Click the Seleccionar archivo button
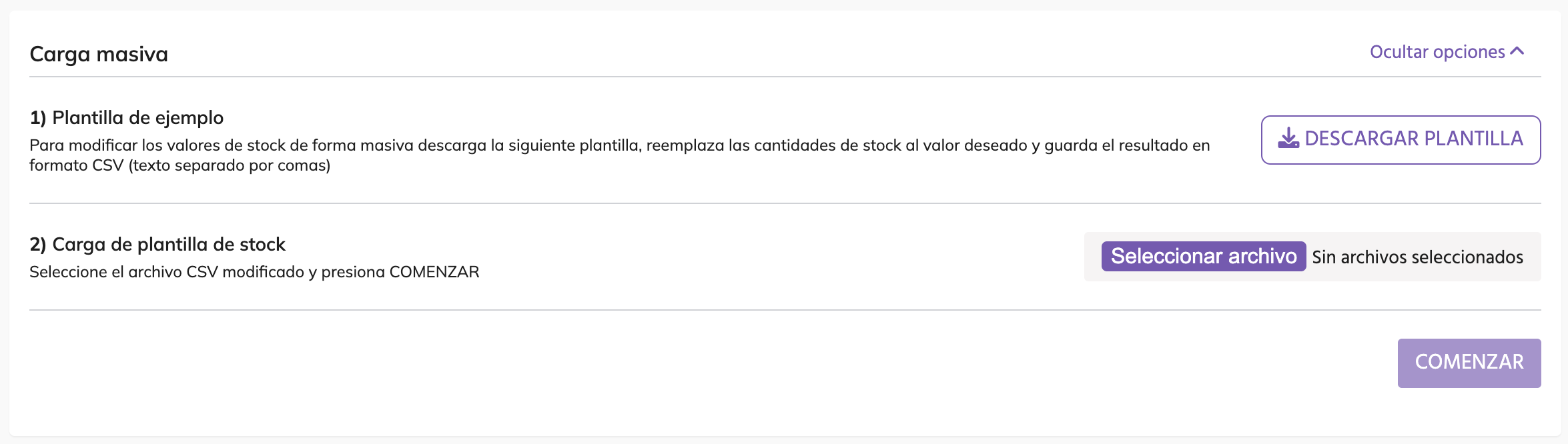1568x444 pixels. pyautogui.click(x=1203, y=257)
